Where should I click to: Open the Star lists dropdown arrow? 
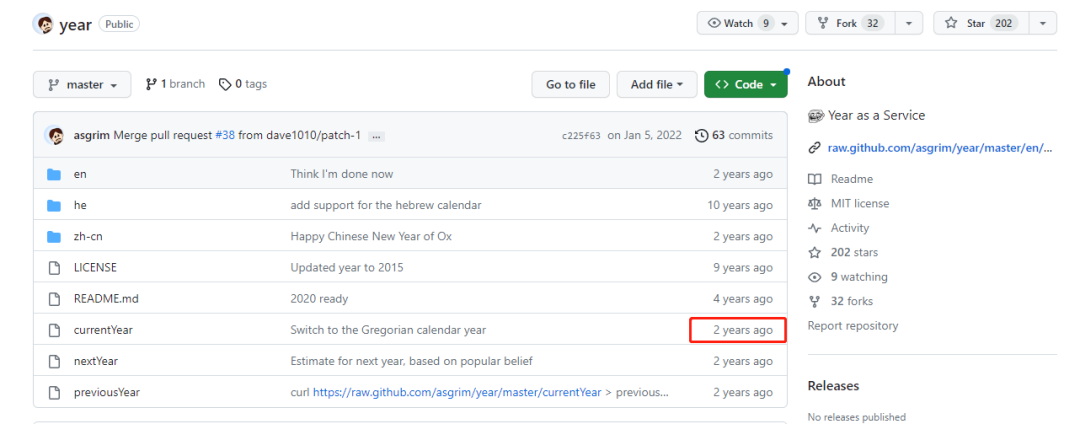point(1043,23)
